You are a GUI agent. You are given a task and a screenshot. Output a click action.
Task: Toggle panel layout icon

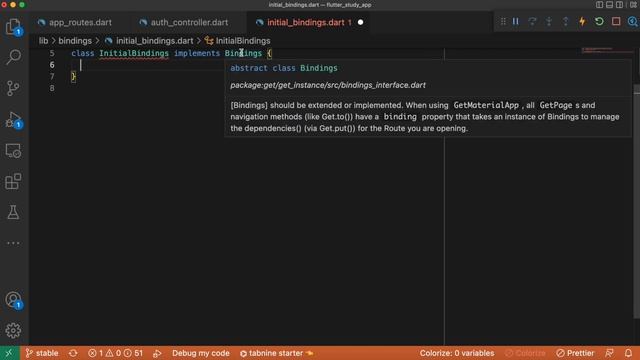coord(609,5)
